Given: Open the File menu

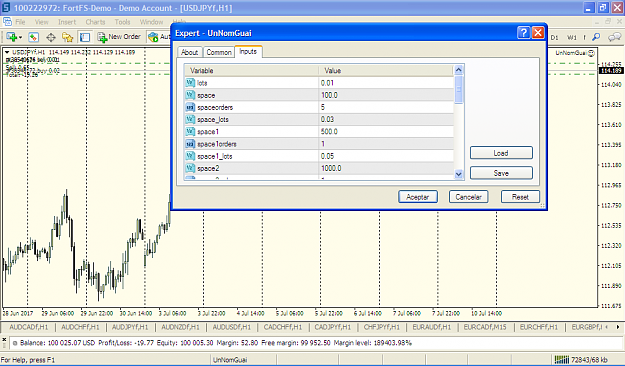Looking at the screenshot, I should tap(20, 22).
